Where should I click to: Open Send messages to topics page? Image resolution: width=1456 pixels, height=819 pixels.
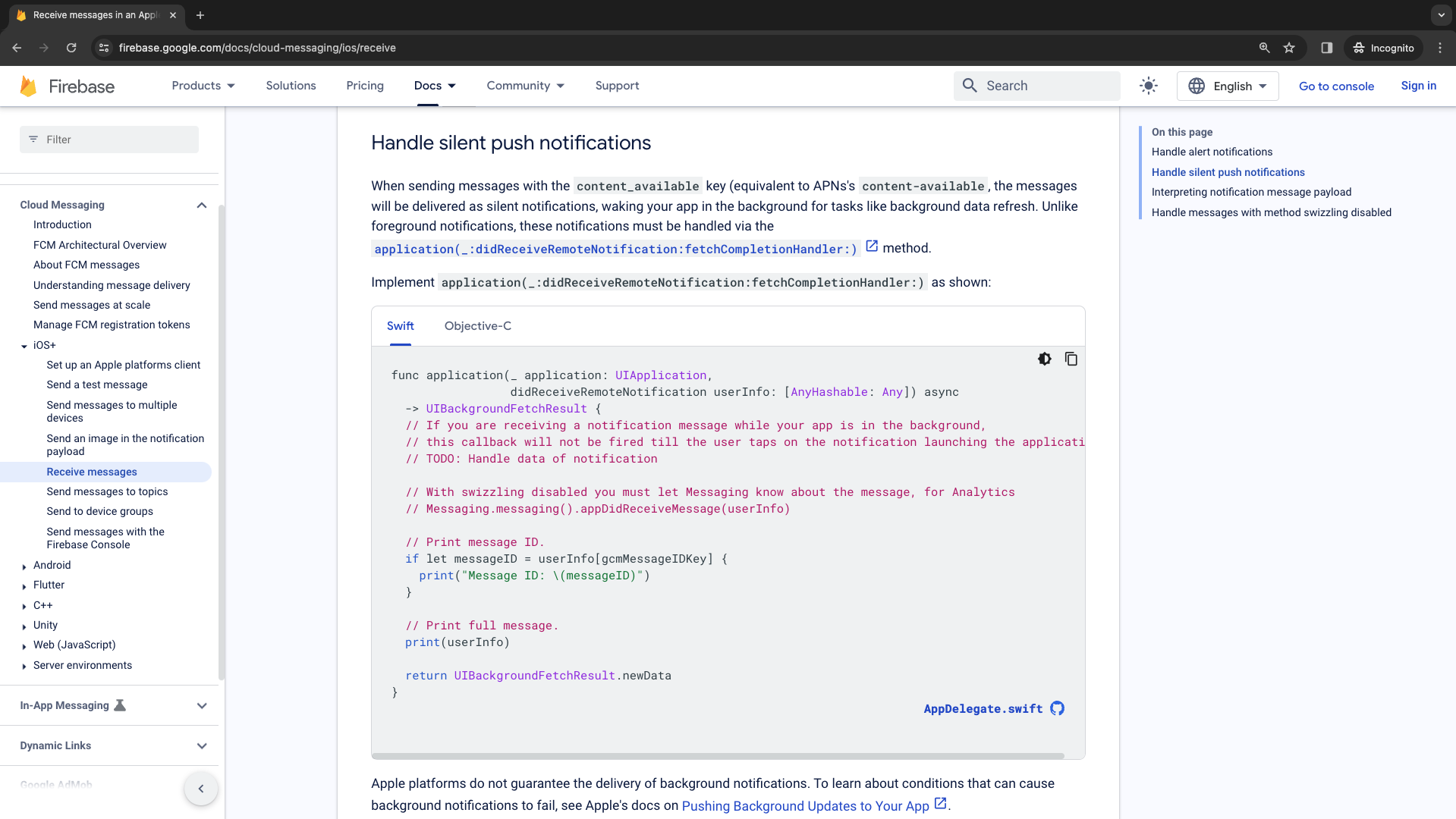(107, 491)
